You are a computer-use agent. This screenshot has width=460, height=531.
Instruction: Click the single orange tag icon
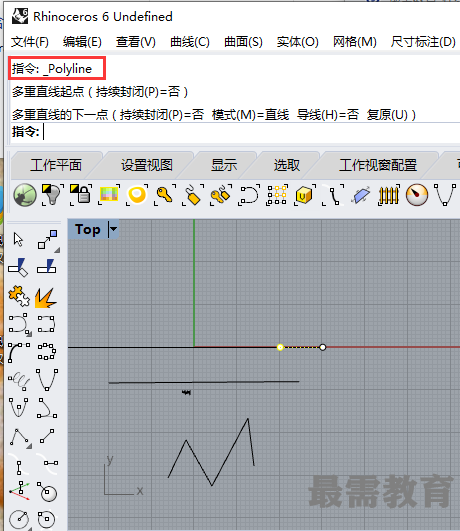(x=193, y=195)
